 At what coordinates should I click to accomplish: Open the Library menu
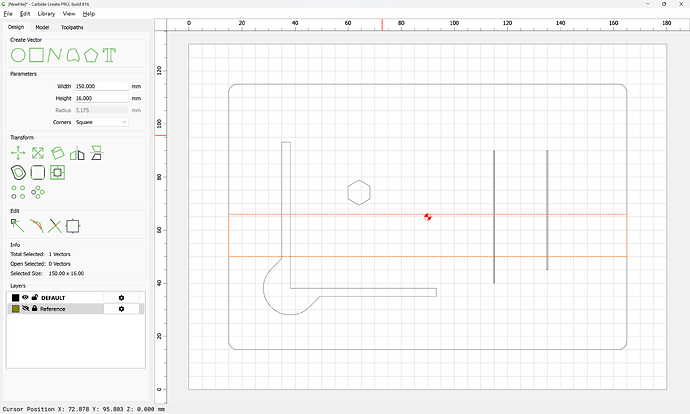(46, 14)
